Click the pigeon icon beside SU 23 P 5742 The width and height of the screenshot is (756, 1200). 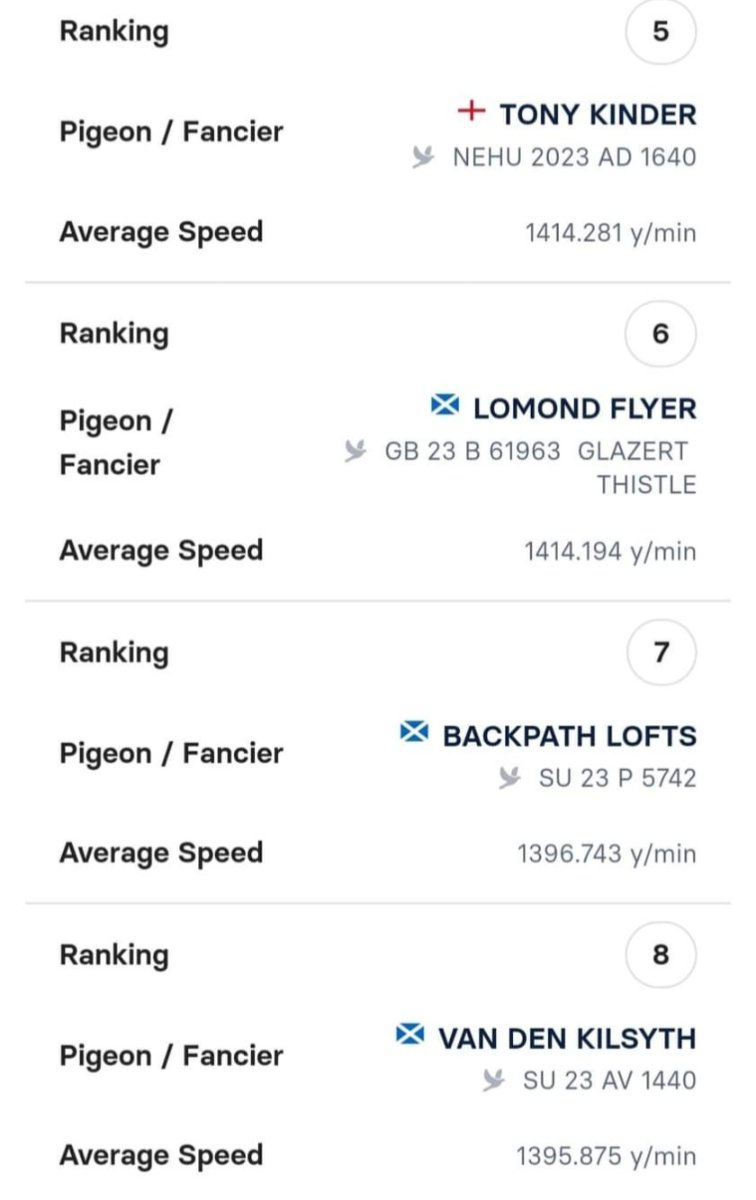tap(511, 777)
